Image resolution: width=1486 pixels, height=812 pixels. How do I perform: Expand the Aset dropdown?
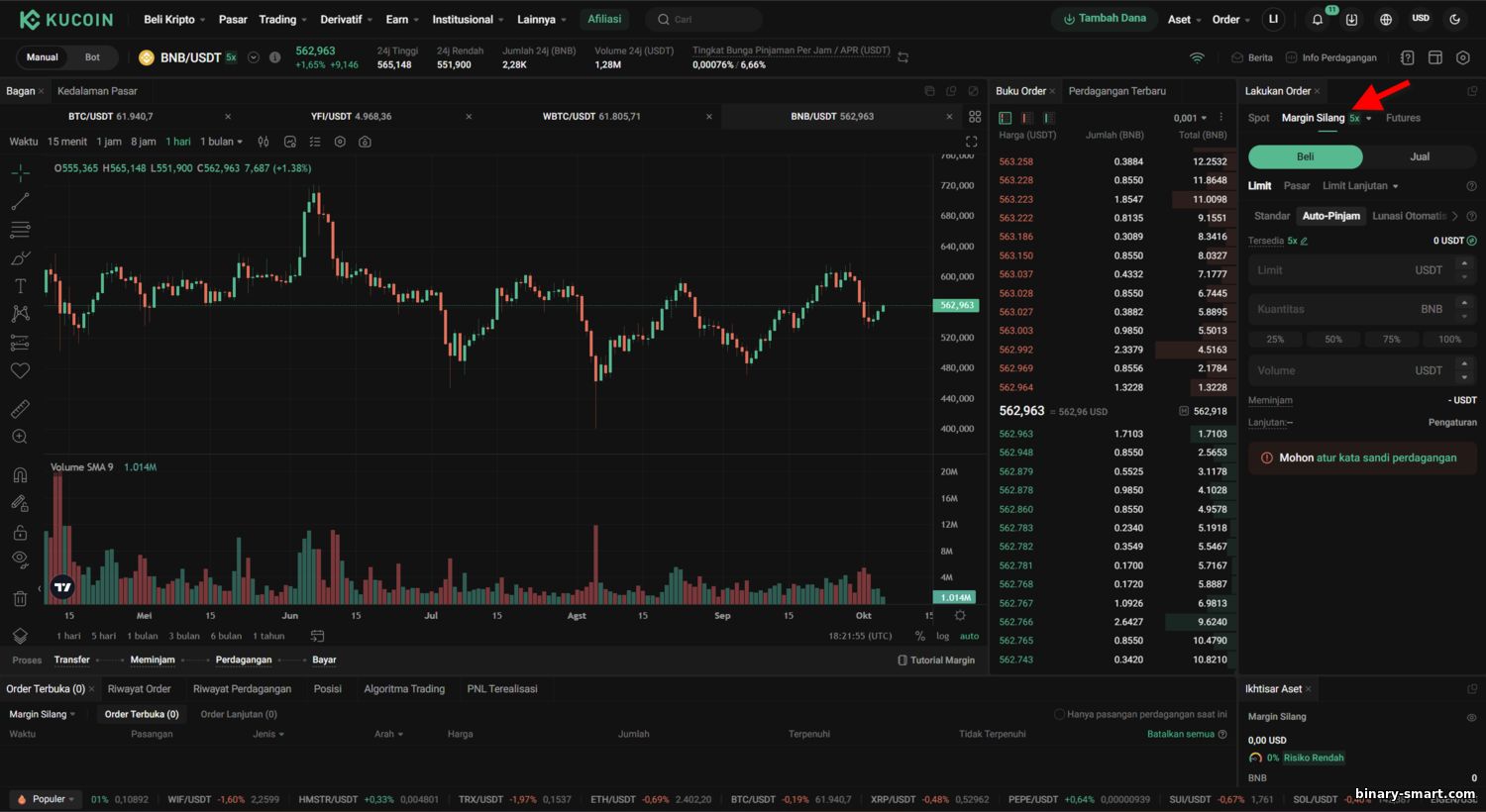pos(1185,19)
